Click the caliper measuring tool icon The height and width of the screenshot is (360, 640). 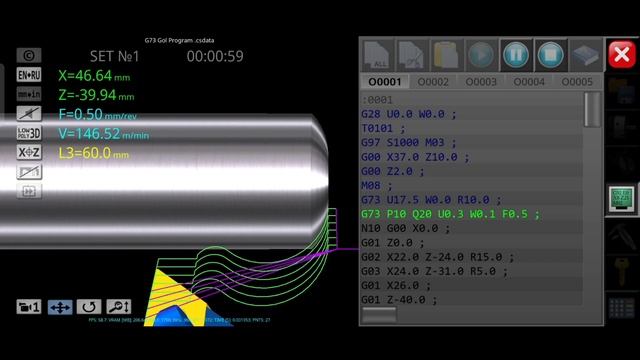(621, 235)
